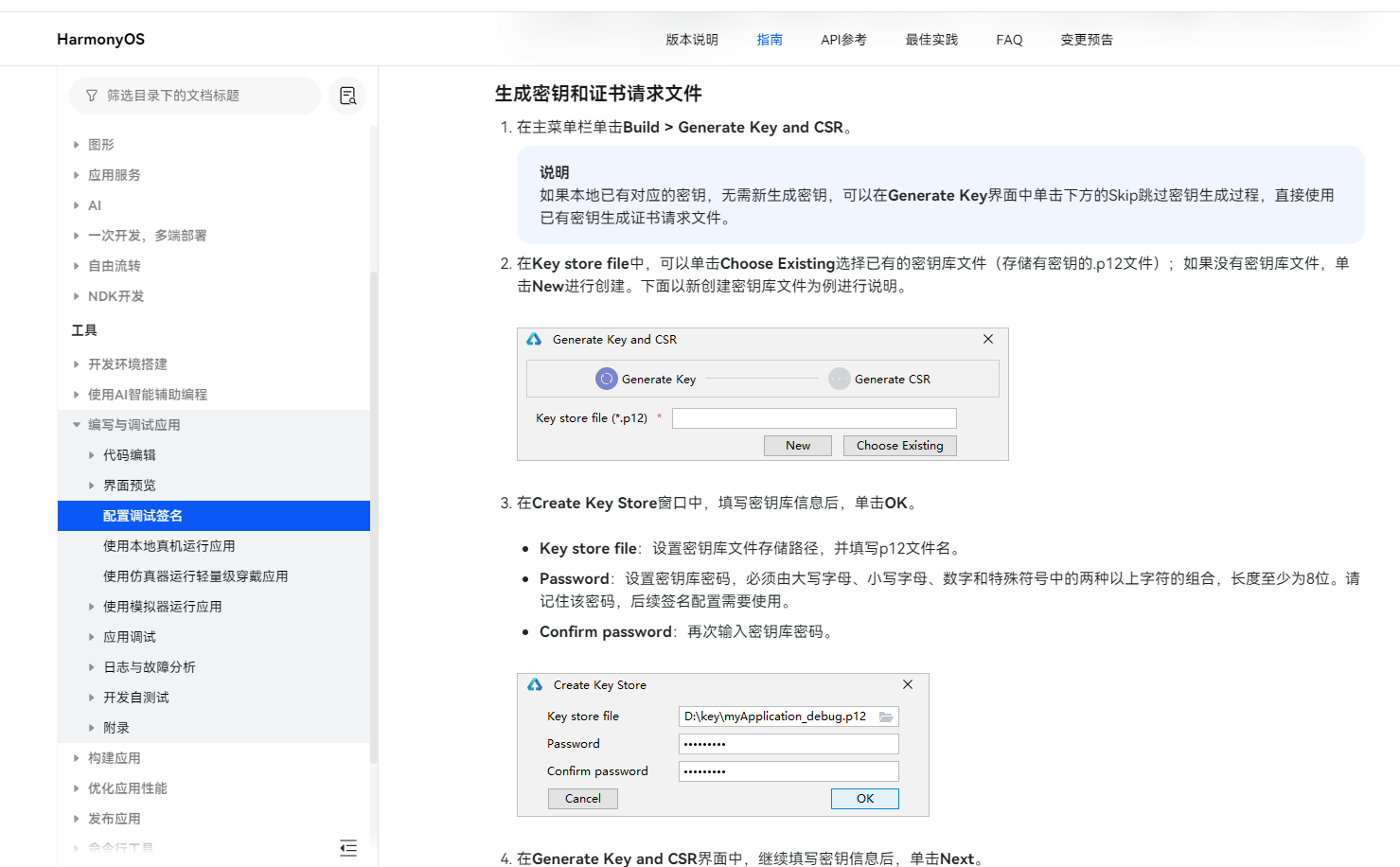Open 使用仿真器运行轻量级穿戴应用 page
The height and width of the screenshot is (867, 1400).
[x=195, y=576]
